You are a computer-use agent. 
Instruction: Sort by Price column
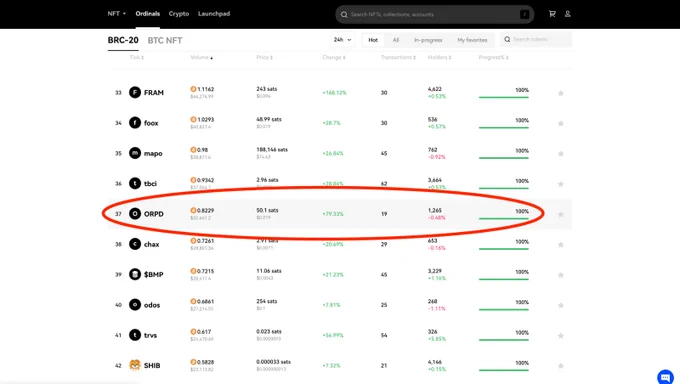265,57
